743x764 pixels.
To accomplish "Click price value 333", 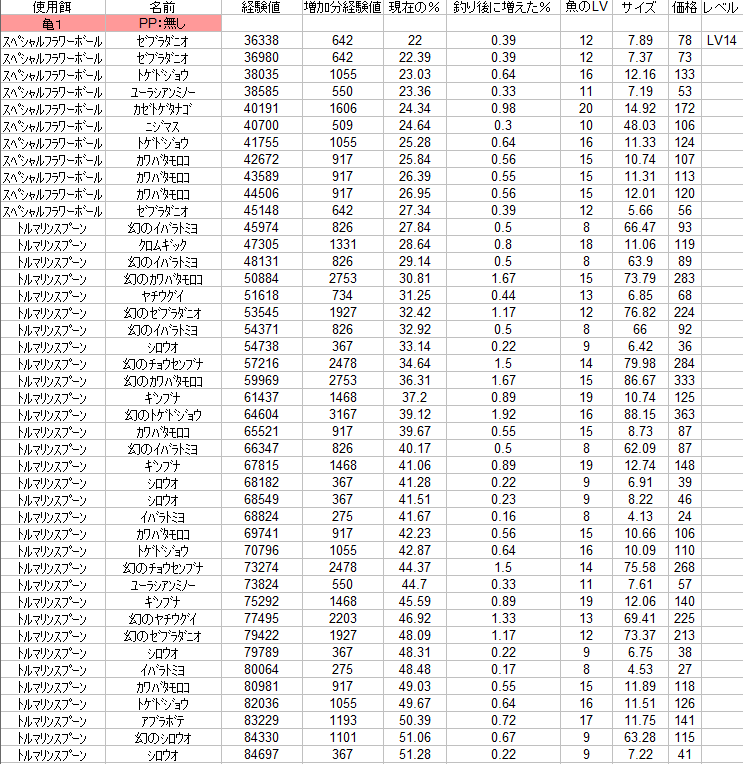I will point(685,381).
